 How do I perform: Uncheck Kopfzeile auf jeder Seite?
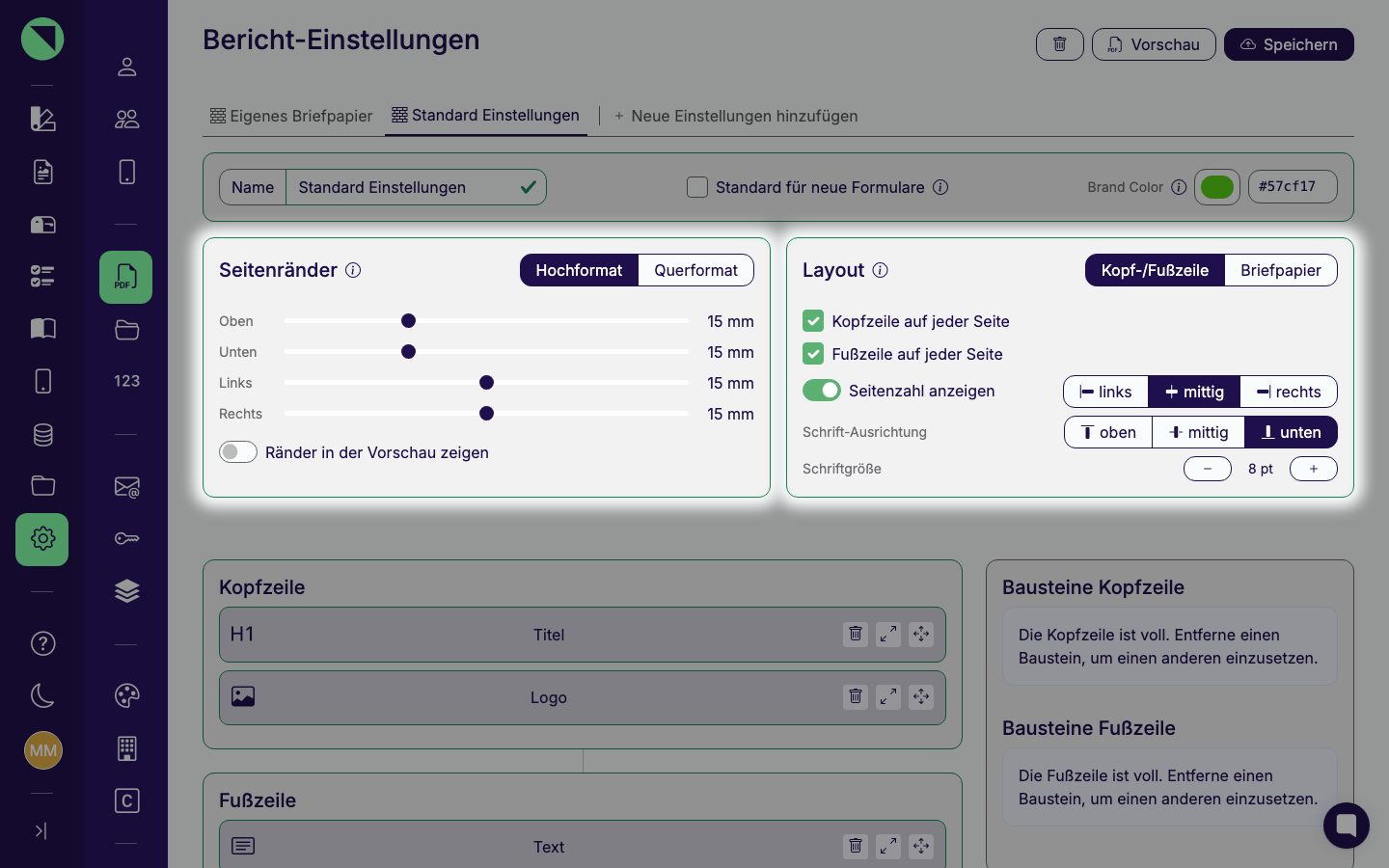coord(813,321)
